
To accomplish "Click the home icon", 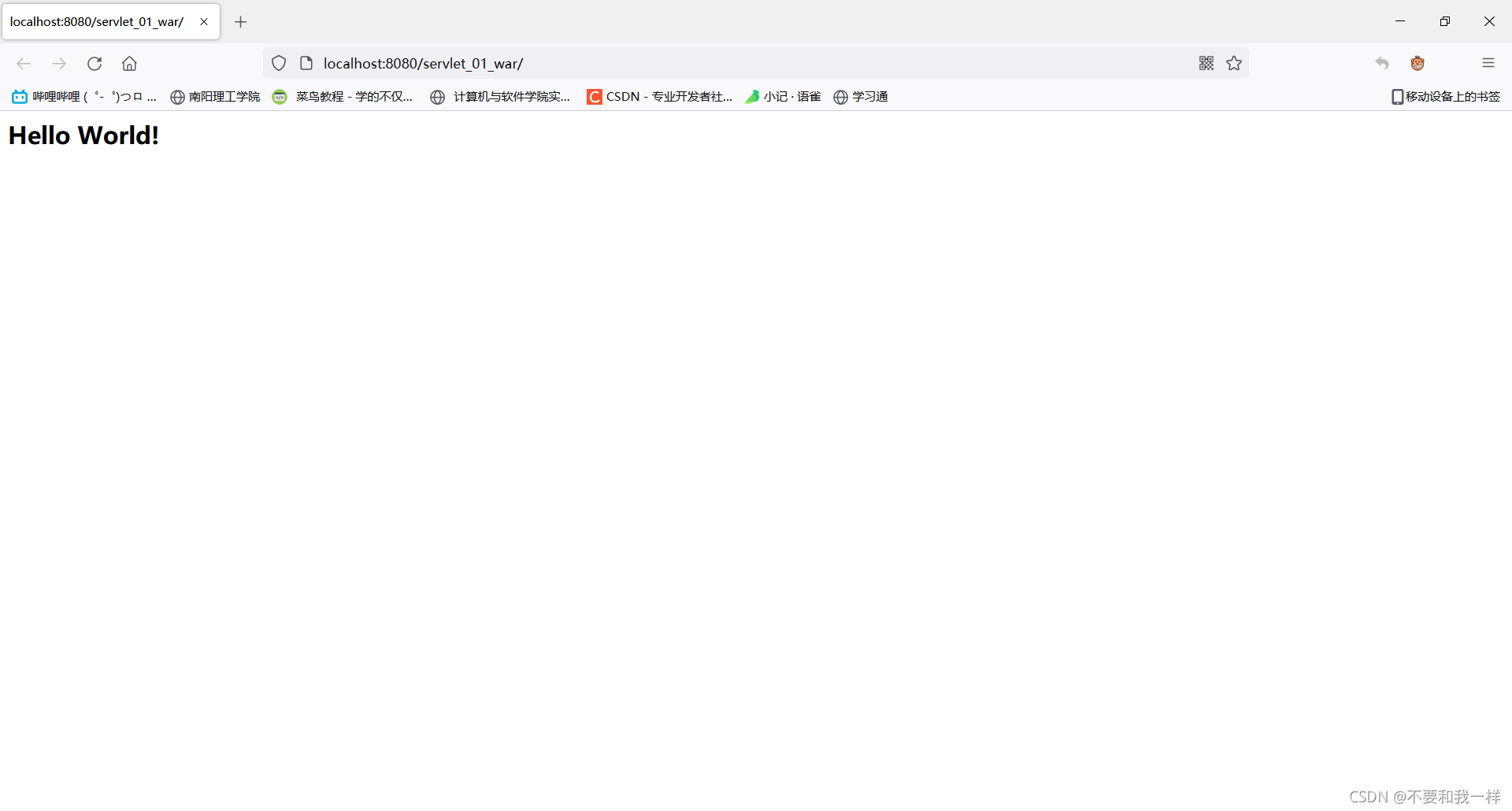I will coord(129,64).
